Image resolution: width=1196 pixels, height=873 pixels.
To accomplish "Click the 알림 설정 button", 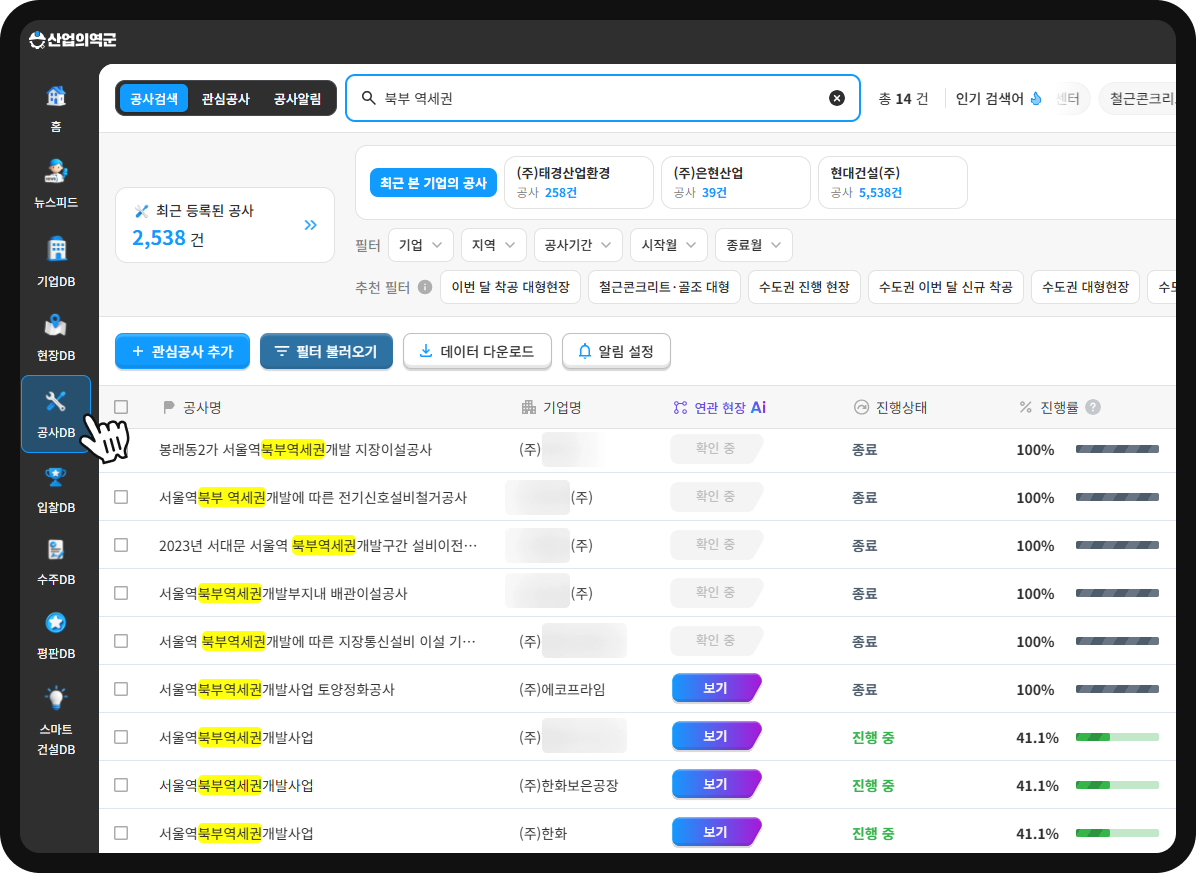I will [616, 351].
